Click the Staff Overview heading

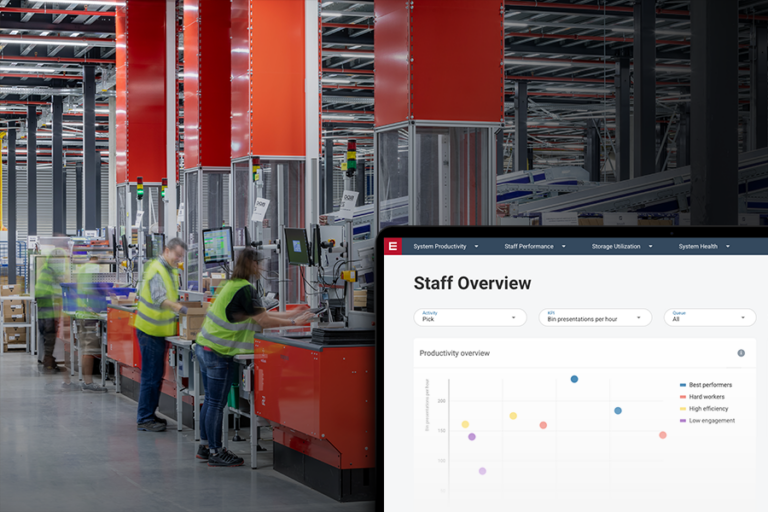[x=472, y=283]
